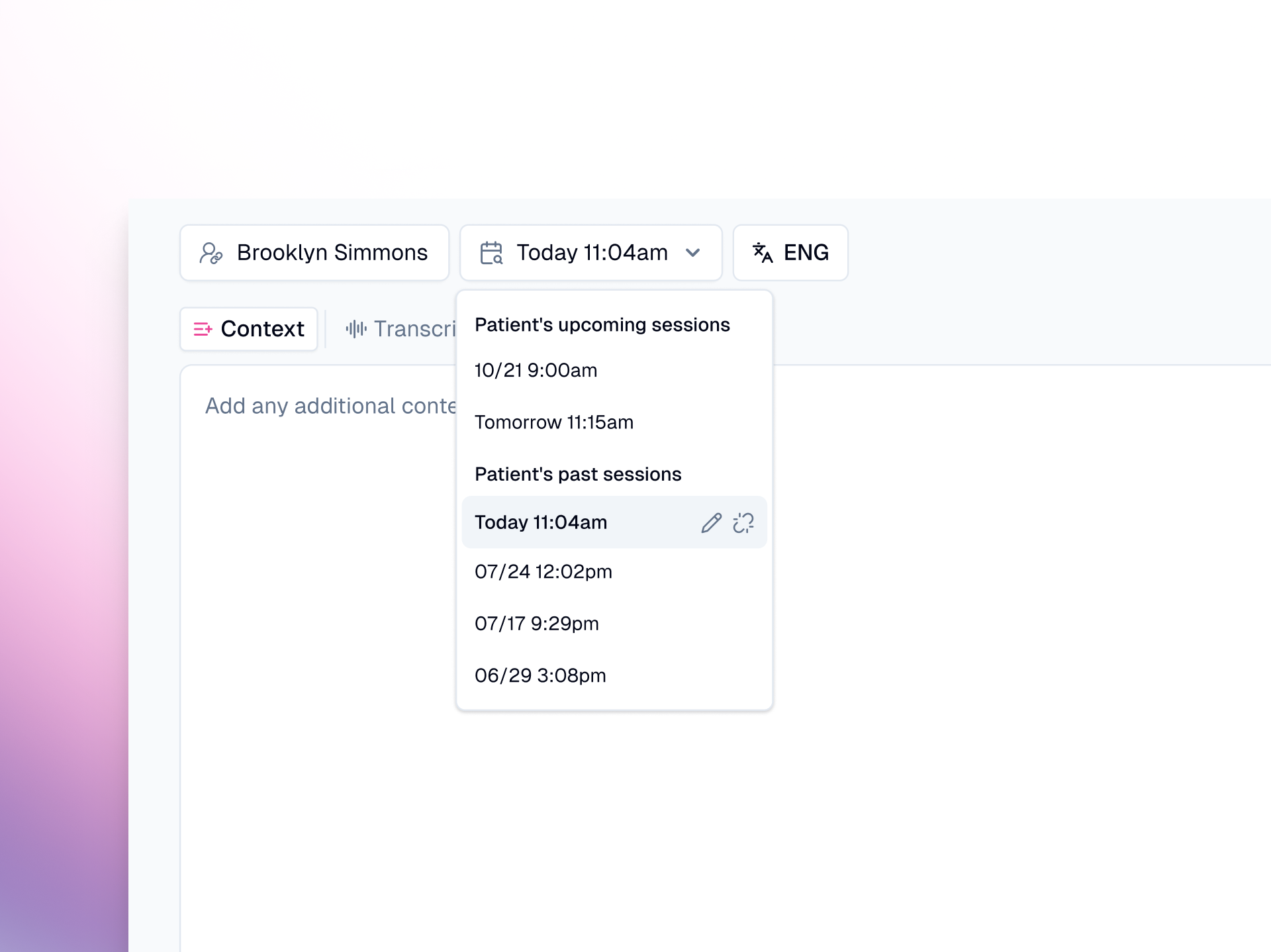Viewport: 1271px width, 952px height.
Task: Click the translate icon next to ENG
Action: [x=763, y=252]
